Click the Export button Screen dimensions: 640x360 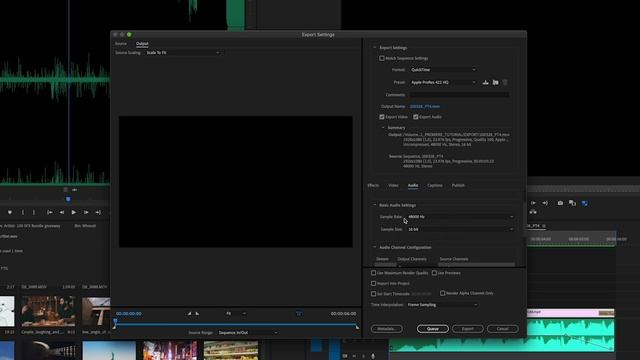[x=468, y=329]
